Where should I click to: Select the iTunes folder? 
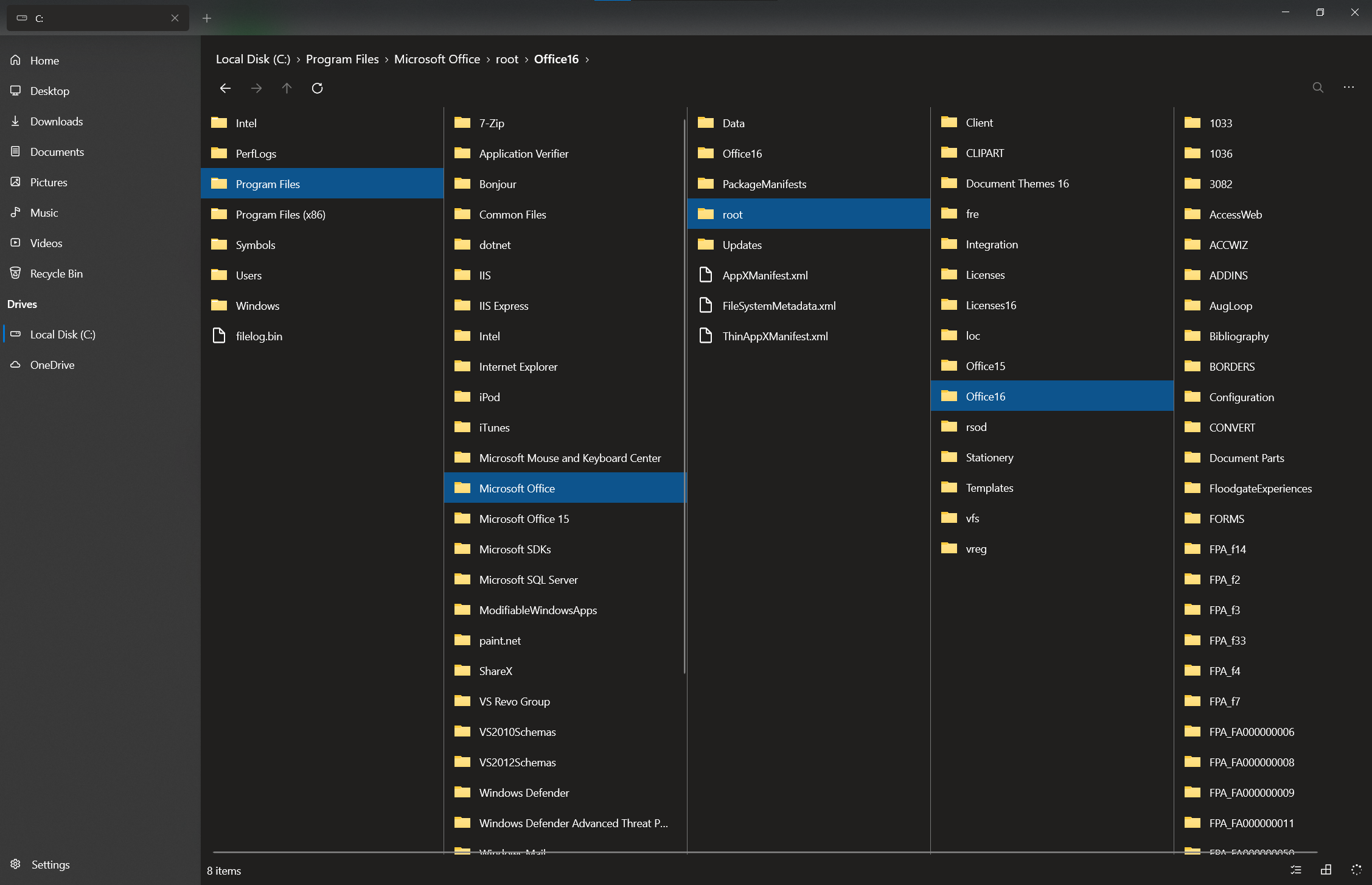tap(565, 427)
